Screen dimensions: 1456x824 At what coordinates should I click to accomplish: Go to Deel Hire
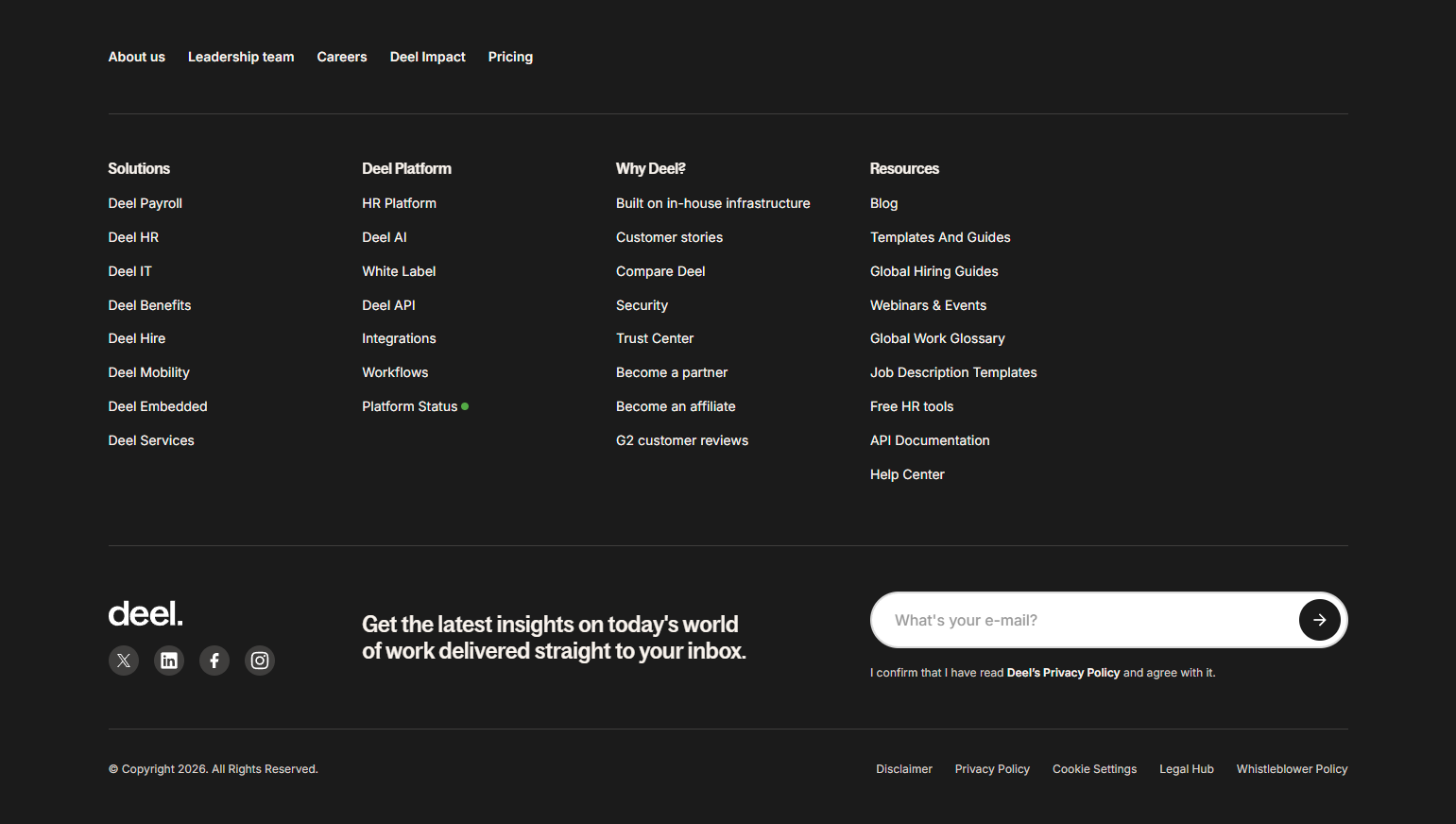click(x=137, y=338)
